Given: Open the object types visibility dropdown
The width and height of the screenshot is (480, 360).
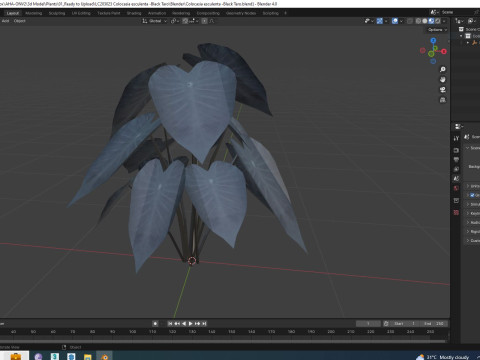Looking at the screenshot, I should pyautogui.click(x=369, y=21).
